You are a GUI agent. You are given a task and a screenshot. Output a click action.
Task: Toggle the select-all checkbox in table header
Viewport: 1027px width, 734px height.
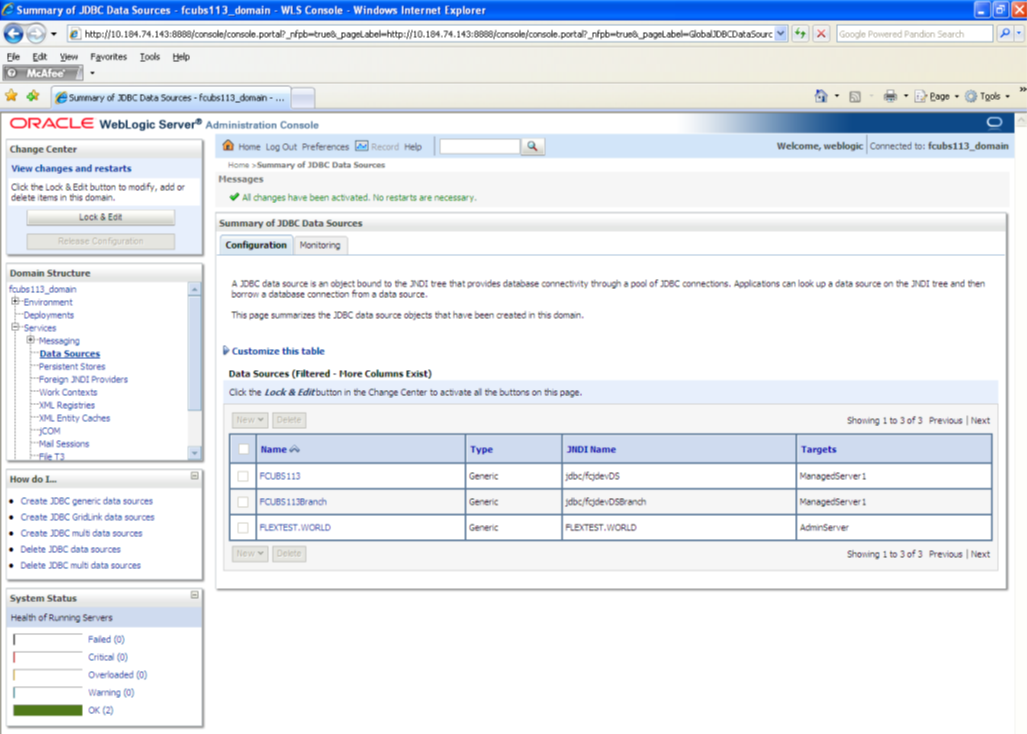[x=244, y=449]
